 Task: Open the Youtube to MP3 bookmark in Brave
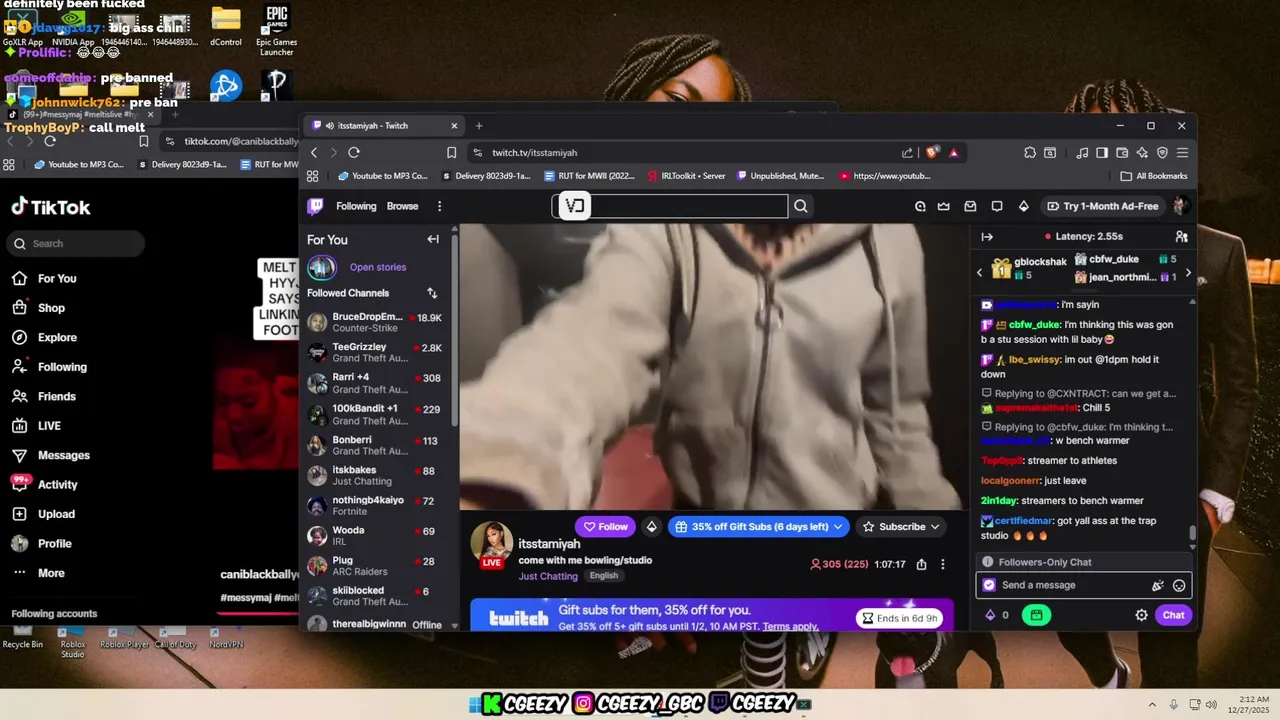click(x=383, y=176)
